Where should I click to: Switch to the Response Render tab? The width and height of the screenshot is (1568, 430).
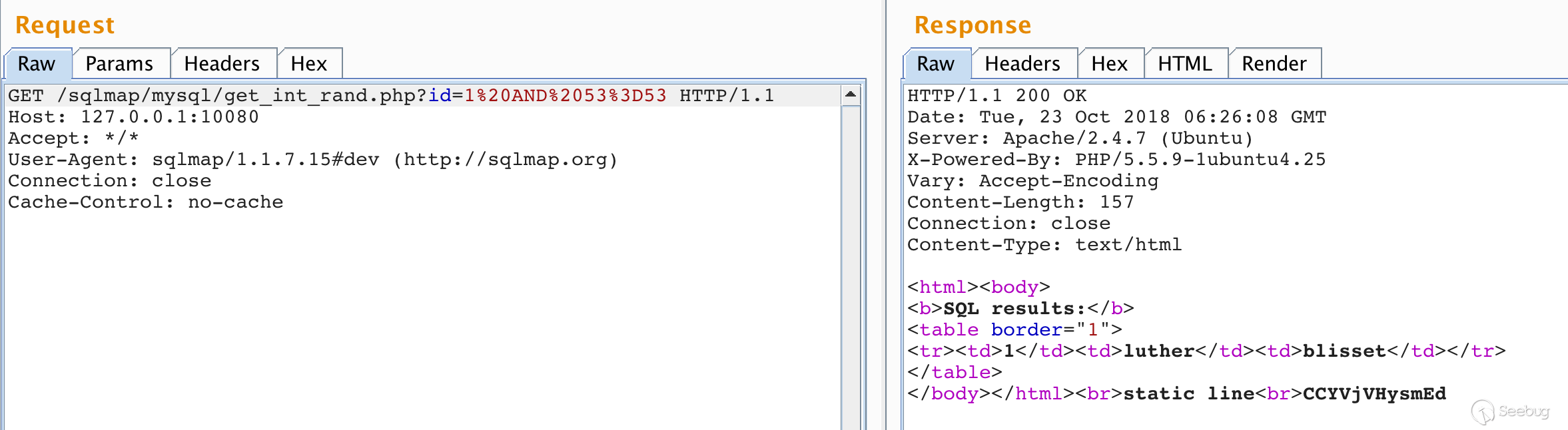1274,64
